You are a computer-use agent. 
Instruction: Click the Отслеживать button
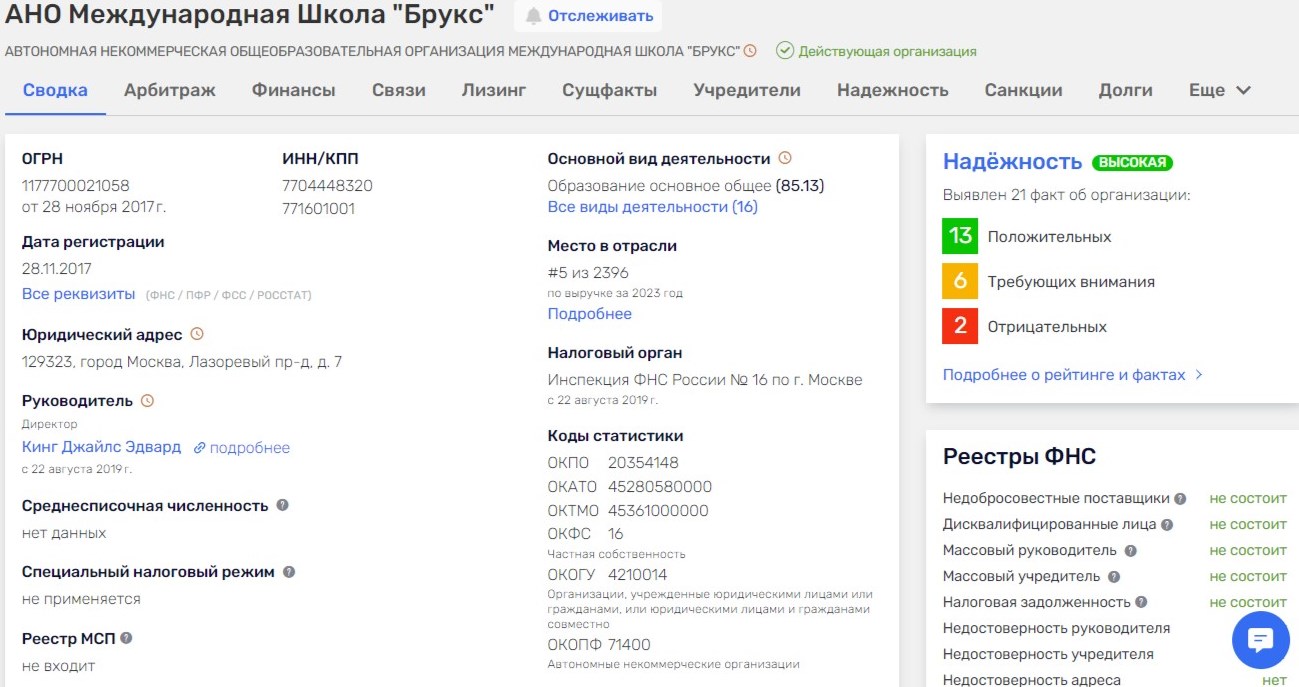[588, 16]
